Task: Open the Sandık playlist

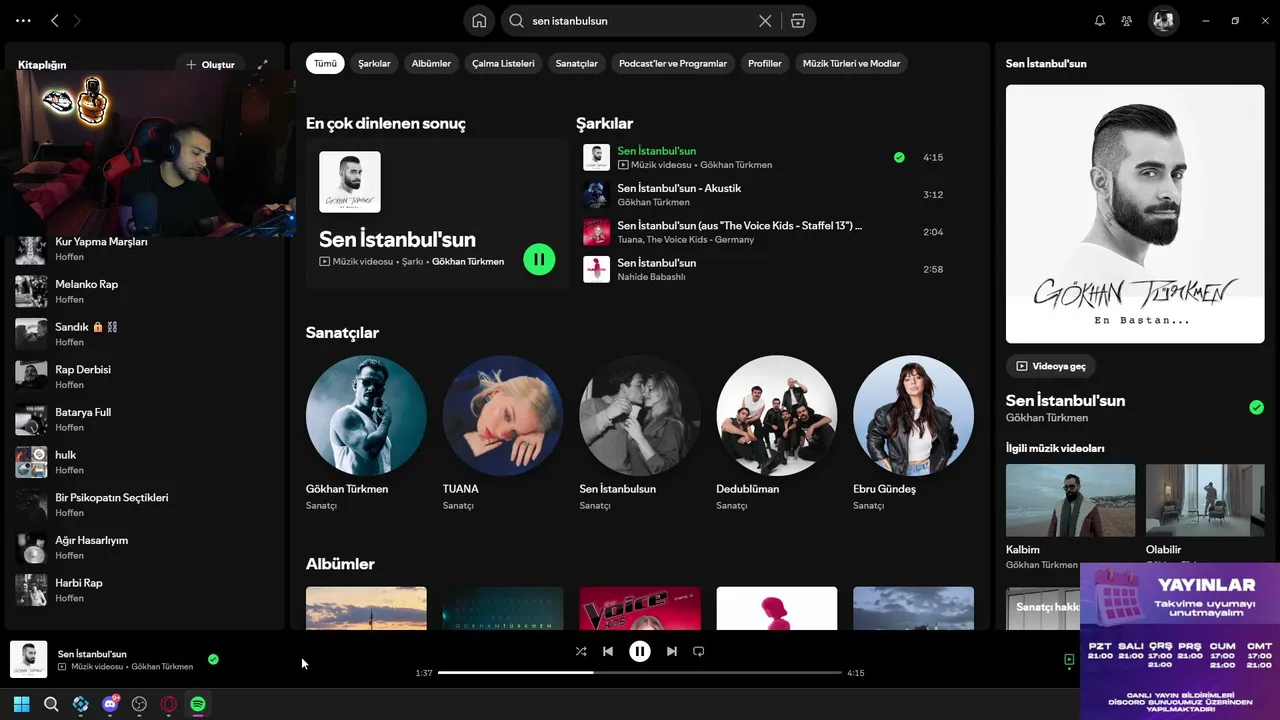Action: point(147,334)
